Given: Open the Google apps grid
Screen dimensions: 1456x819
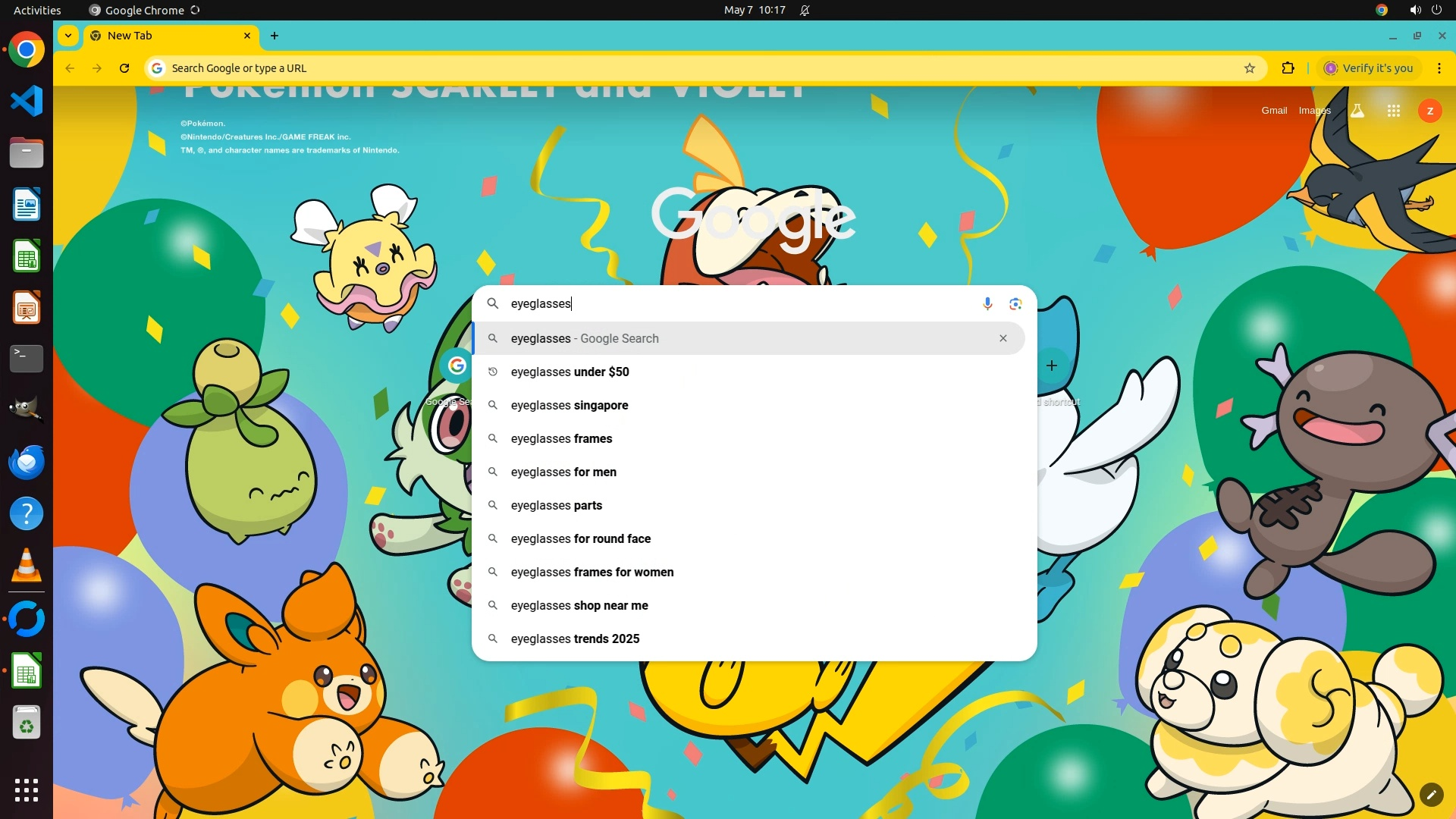Looking at the screenshot, I should point(1393,111).
